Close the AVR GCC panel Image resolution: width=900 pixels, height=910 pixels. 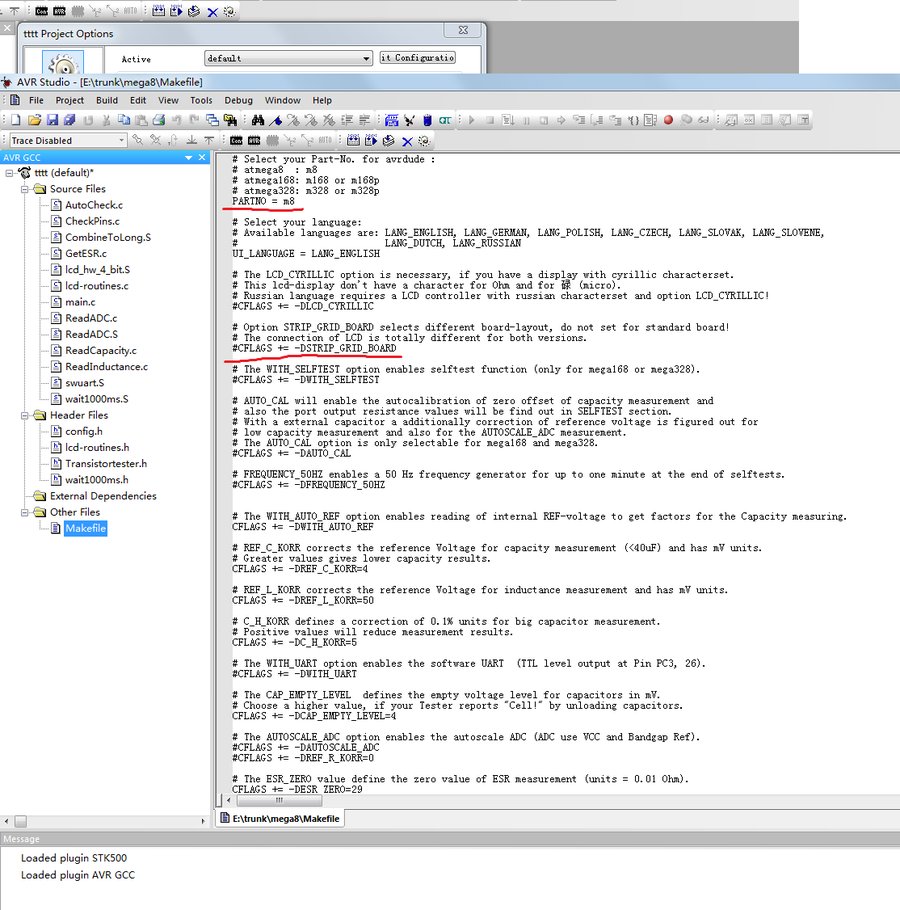(203, 157)
